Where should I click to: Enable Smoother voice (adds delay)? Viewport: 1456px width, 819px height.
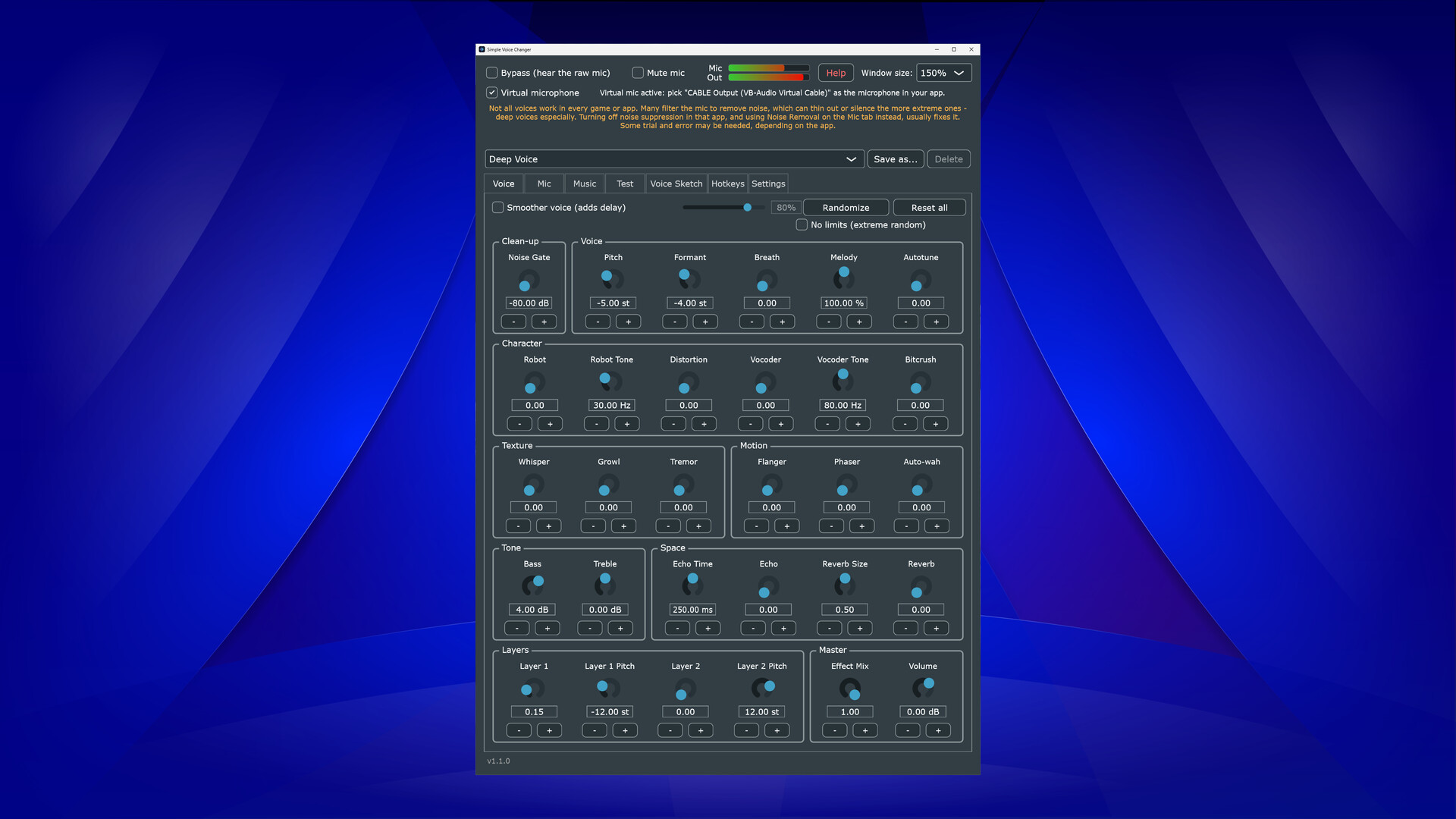coord(497,207)
